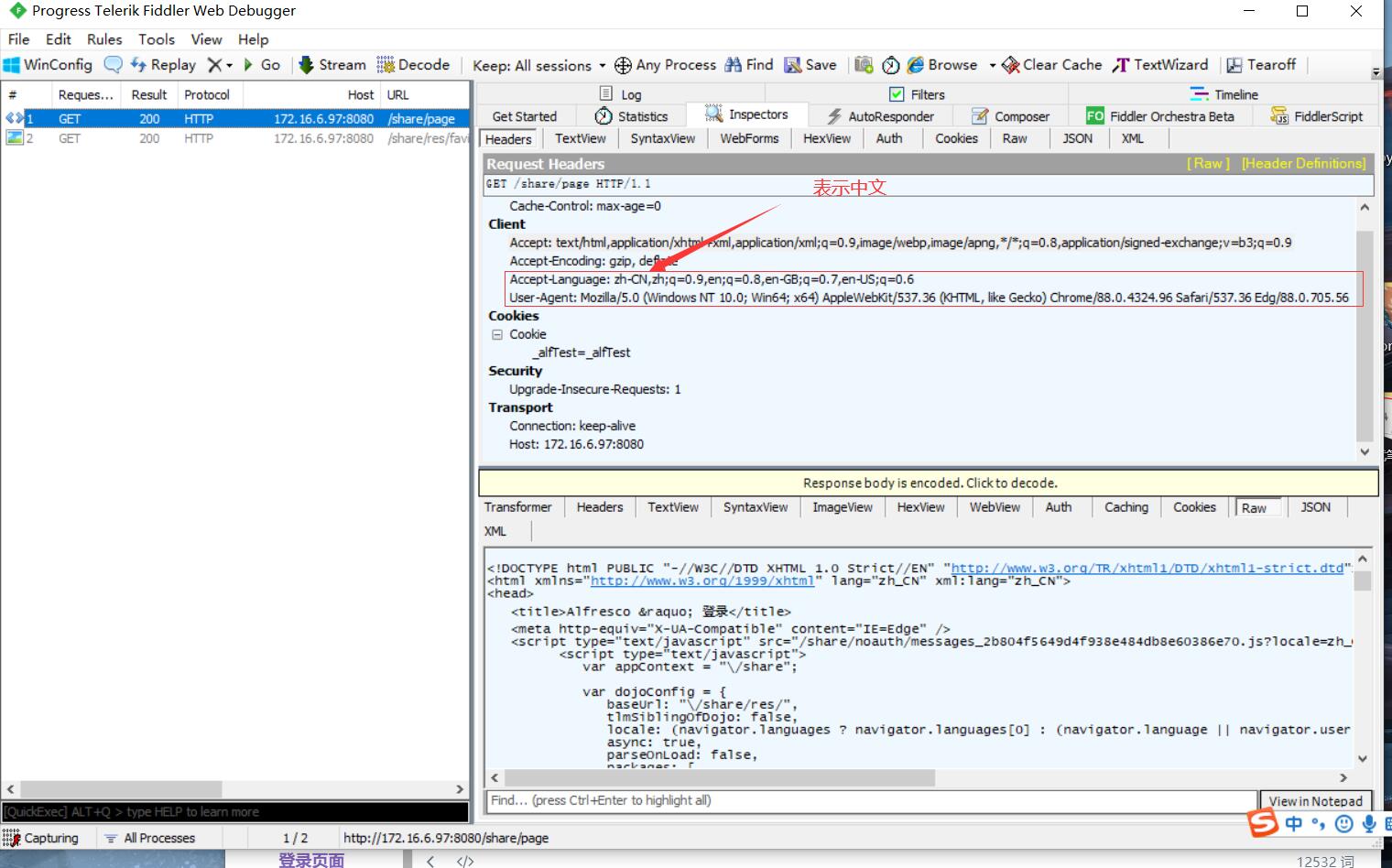Select the response WebView tab

995,507
